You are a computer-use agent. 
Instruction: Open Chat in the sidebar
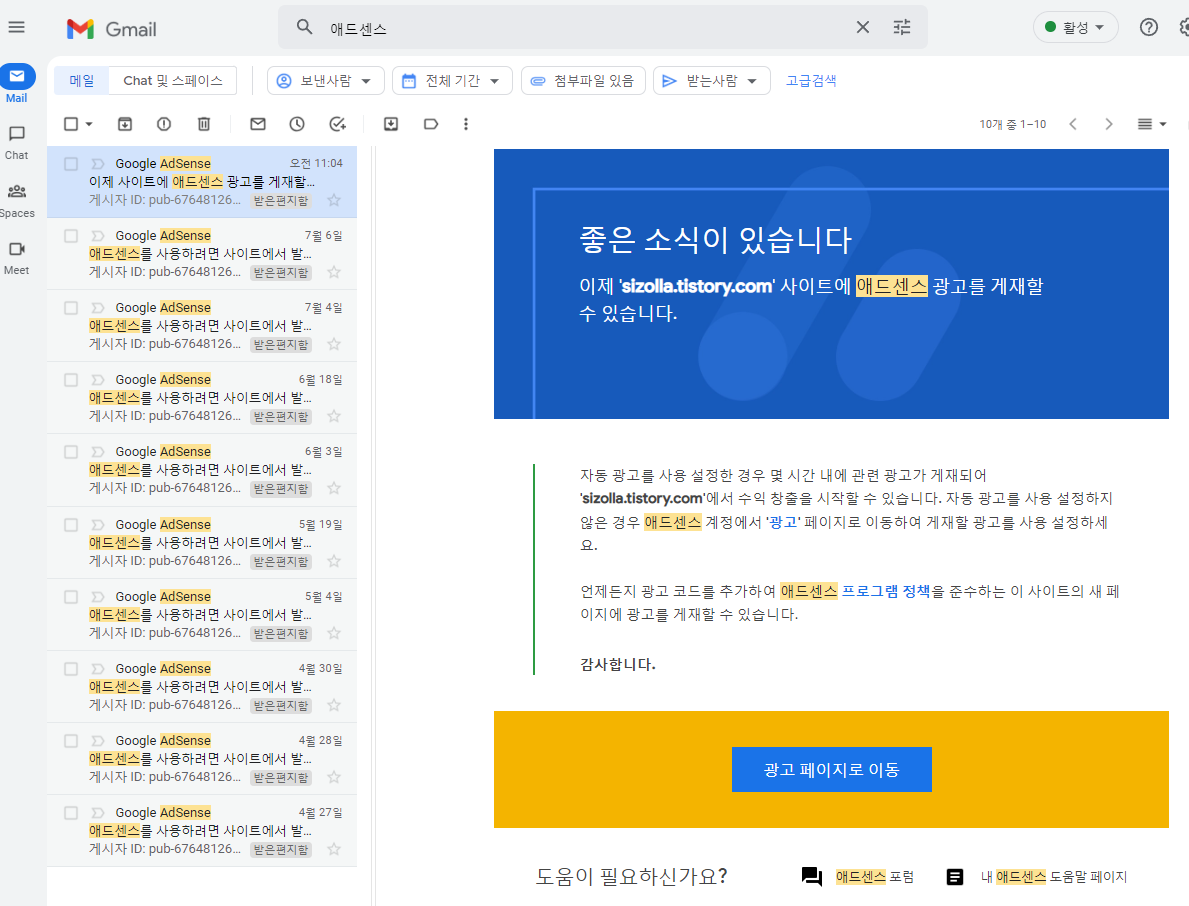[17, 143]
